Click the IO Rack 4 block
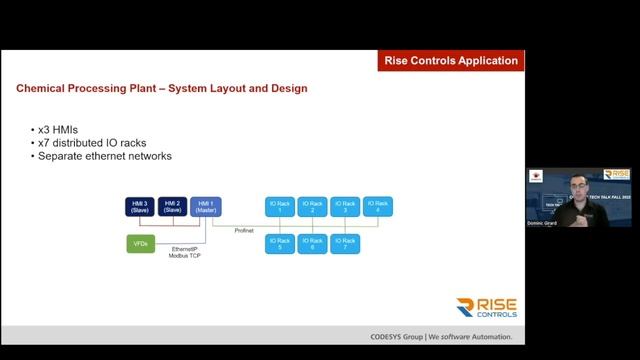 (378, 207)
